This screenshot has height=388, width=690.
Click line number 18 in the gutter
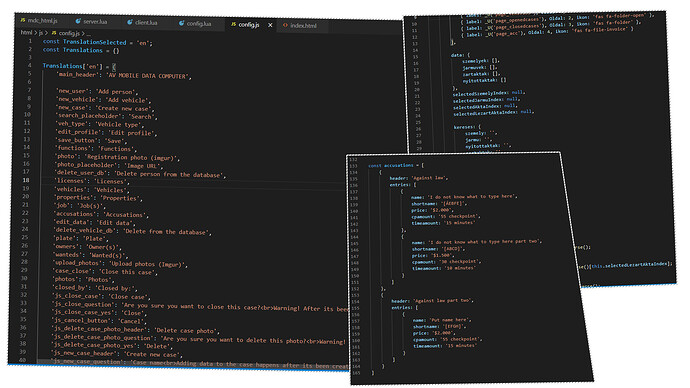pyautogui.click(x=26, y=179)
